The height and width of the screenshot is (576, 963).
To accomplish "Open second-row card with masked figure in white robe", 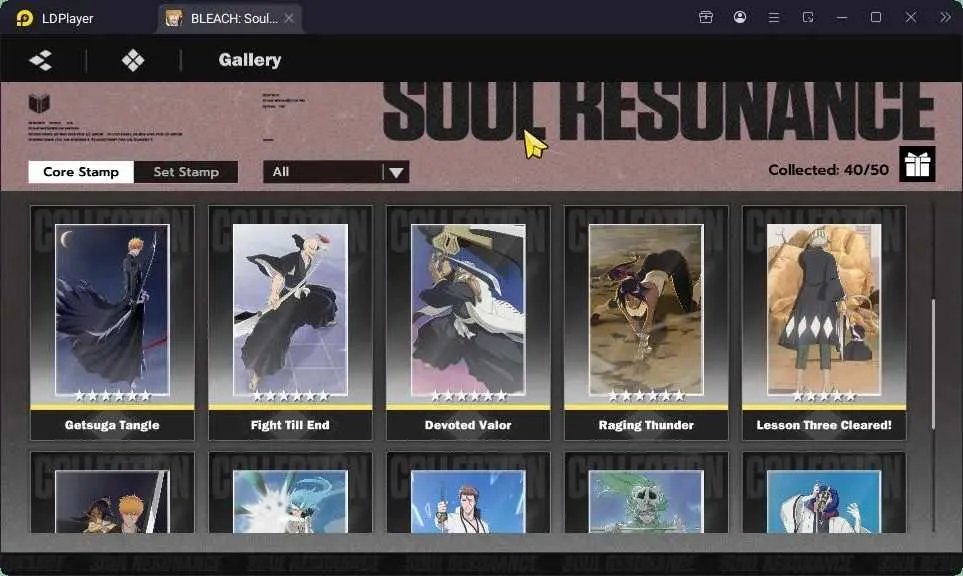I will click(x=824, y=493).
